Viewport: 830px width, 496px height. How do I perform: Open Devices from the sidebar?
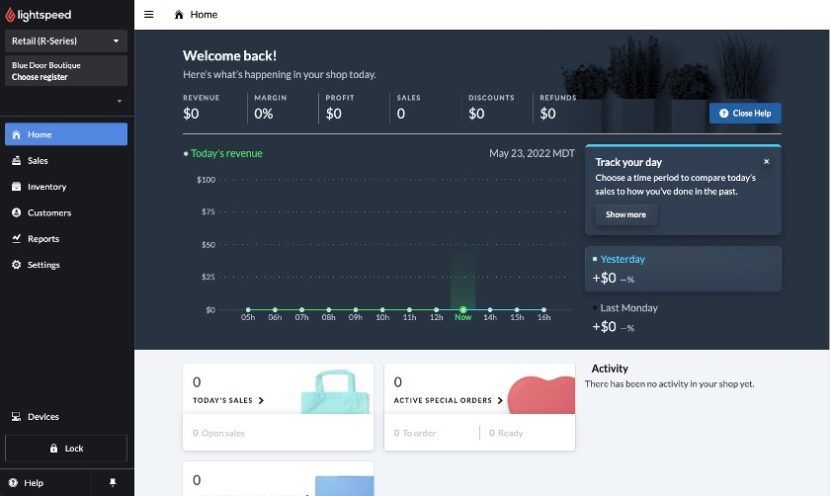(x=66, y=417)
